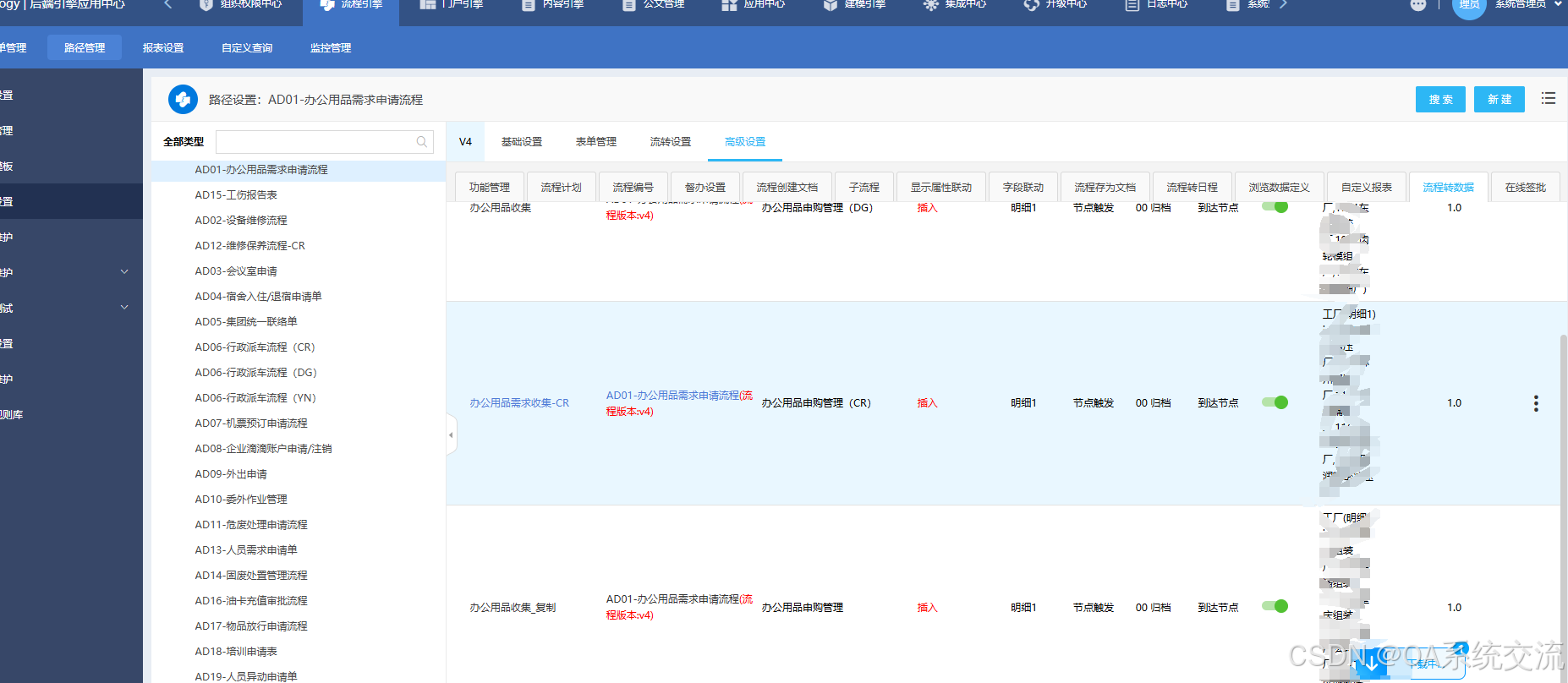Expand the upper chevron in the left sidebar
The image size is (1568, 683).
[124, 272]
